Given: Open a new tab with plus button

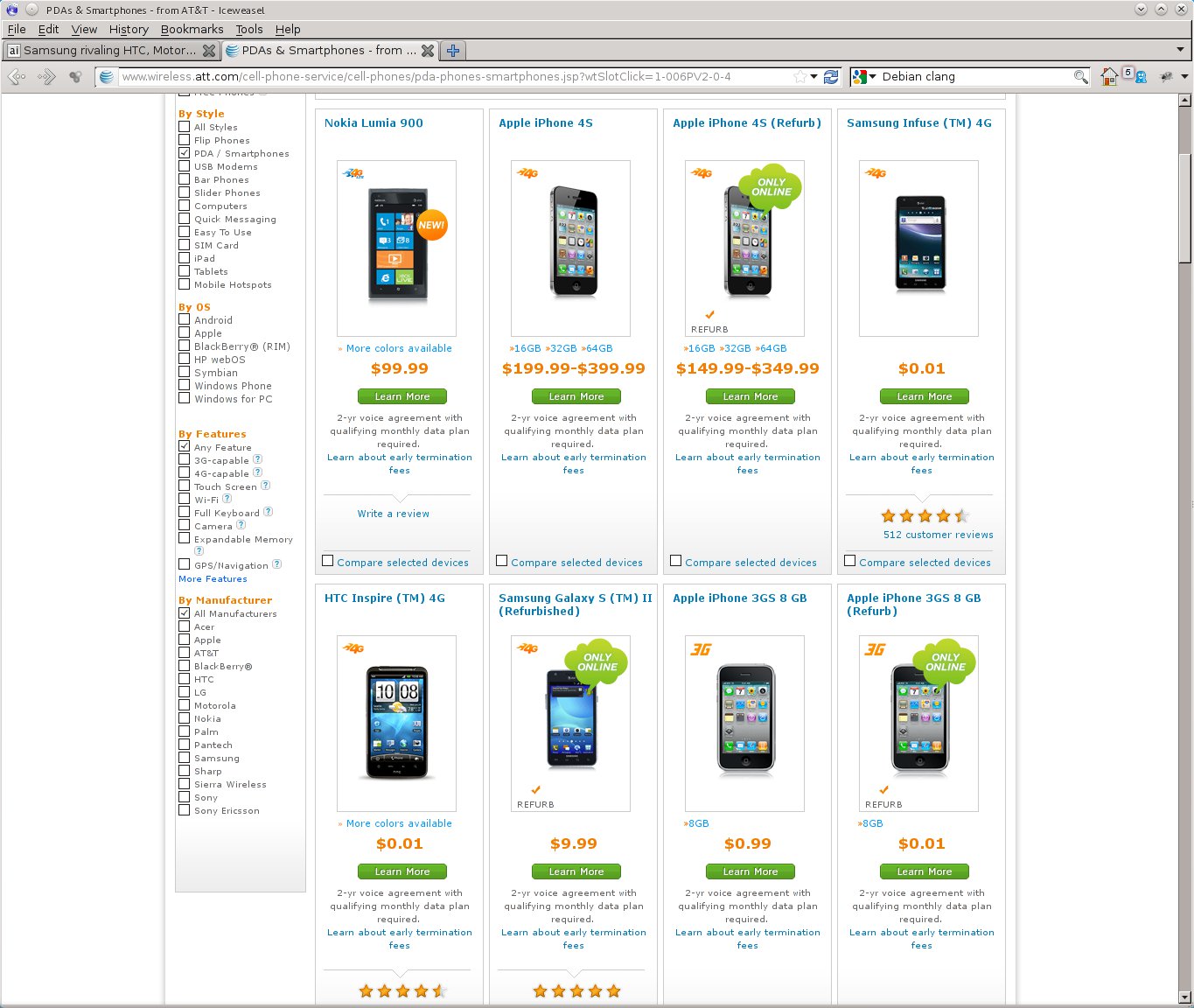Looking at the screenshot, I should pos(453,51).
